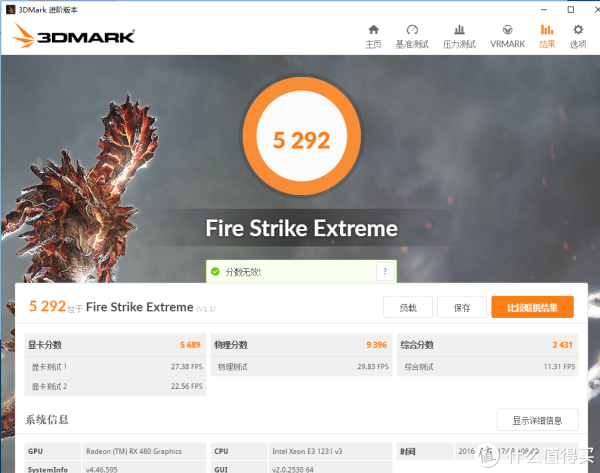600x473 pixels.
Task: Click the 5 292 score circle
Action: pos(302,136)
